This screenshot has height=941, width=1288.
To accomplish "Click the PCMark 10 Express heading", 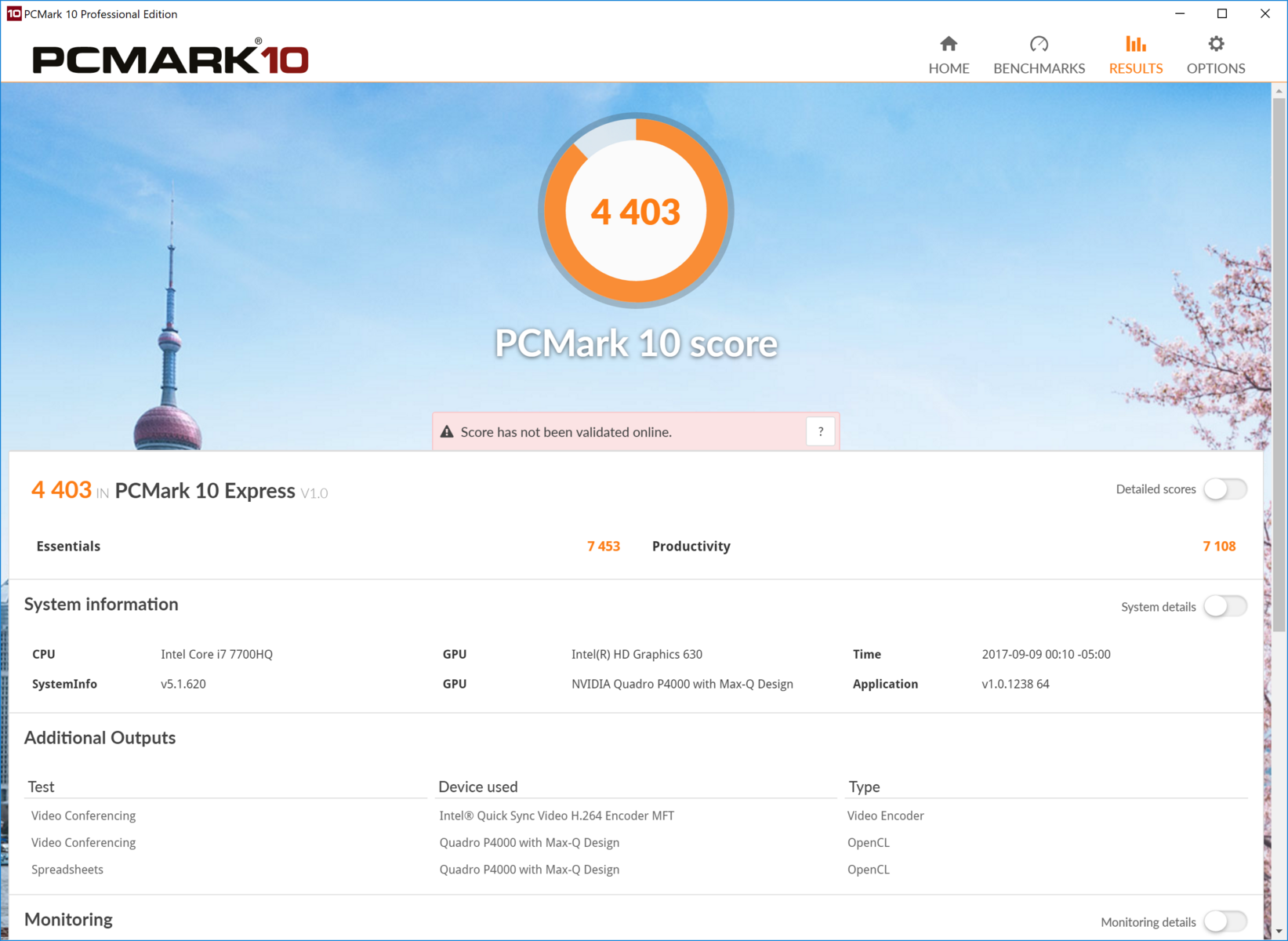I will [205, 491].
